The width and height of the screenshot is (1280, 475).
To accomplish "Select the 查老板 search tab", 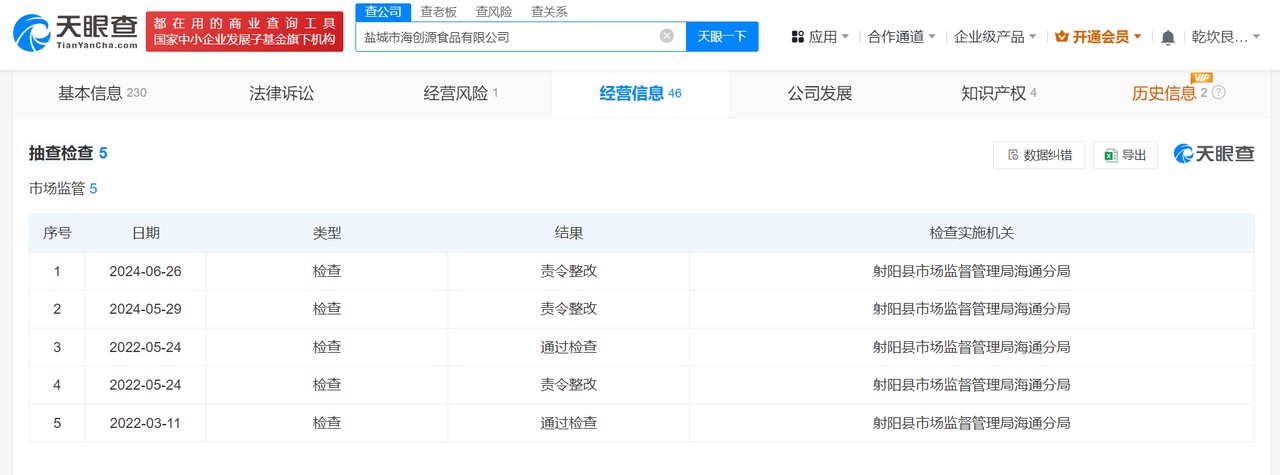I will tap(438, 12).
